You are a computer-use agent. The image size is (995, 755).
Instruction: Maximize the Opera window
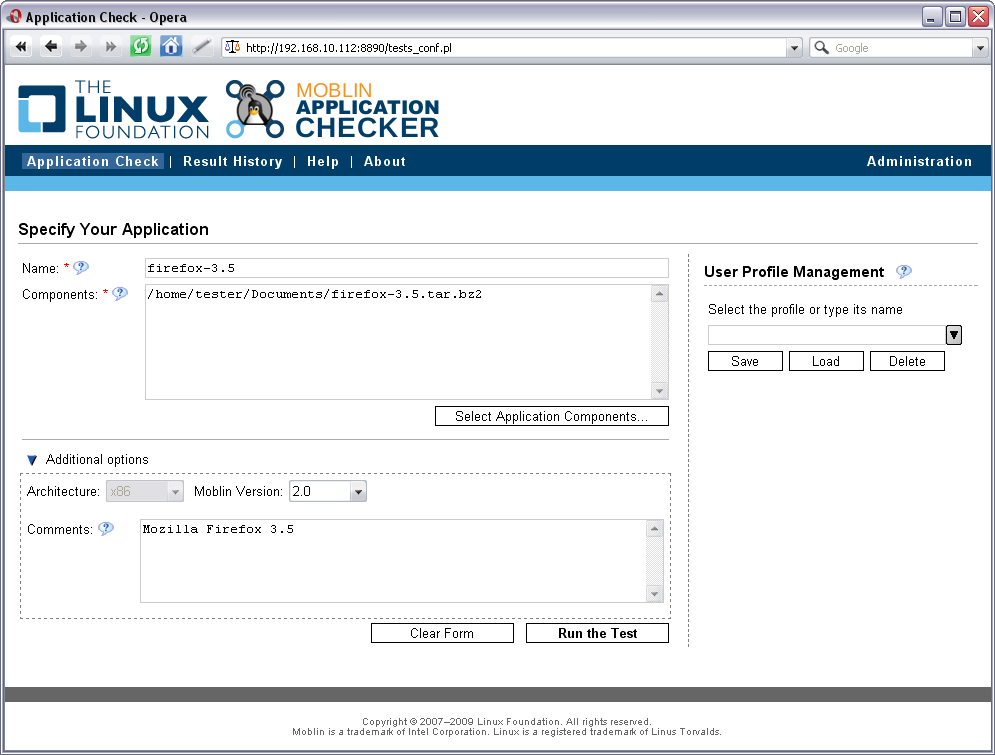[955, 16]
